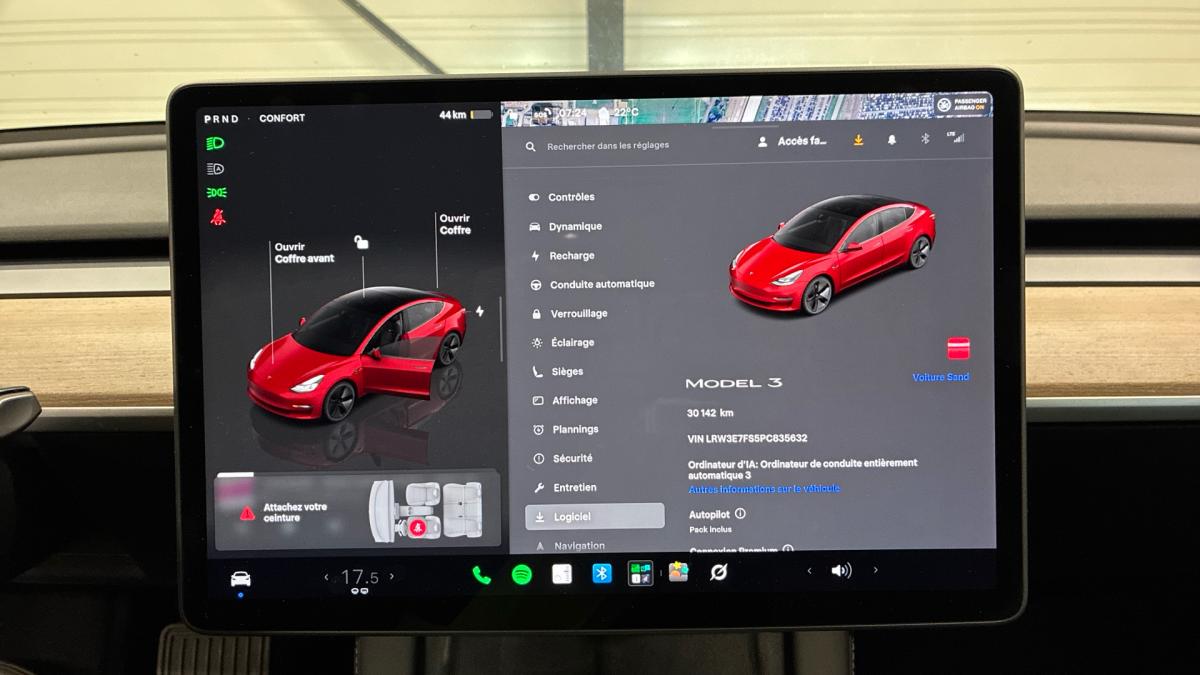This screenshot has width=1200, height=675.
Task: Click the search magnifier icon
Action: pos(530,147)
